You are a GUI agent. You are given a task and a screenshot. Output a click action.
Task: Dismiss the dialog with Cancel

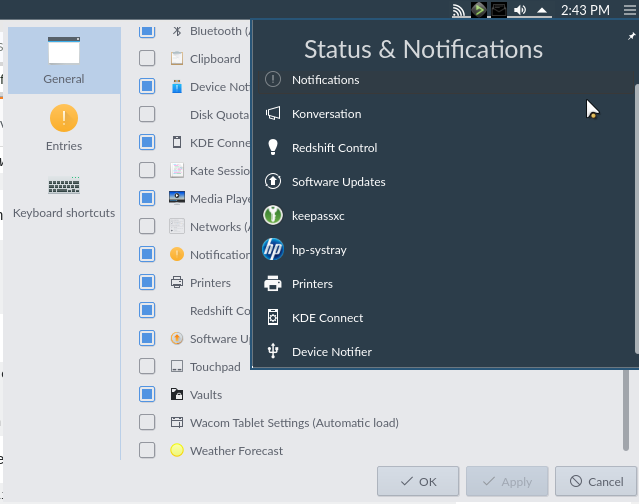click(596, 482)
